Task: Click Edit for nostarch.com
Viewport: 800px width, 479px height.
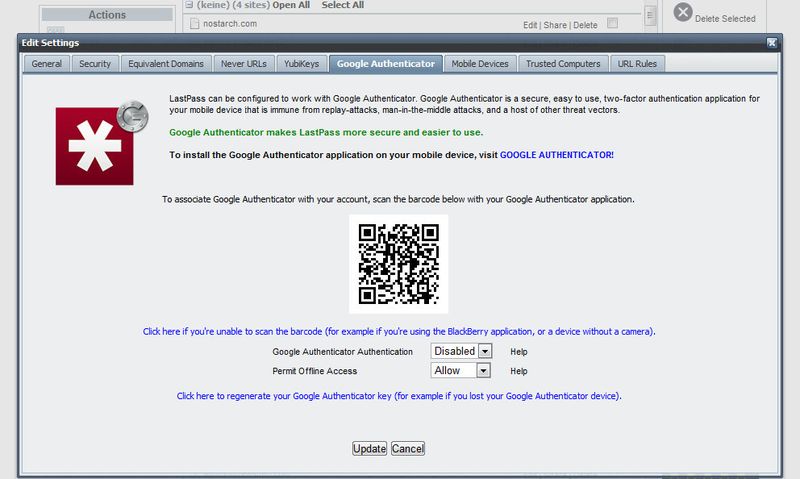Action: [x=530, y=25]
